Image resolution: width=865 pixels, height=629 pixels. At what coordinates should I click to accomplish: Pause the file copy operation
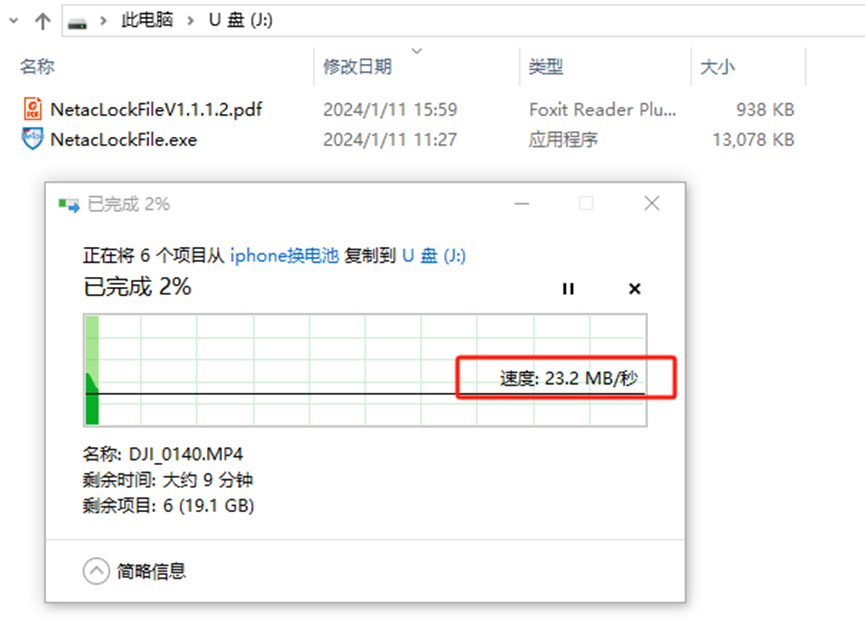click(568, 289)
